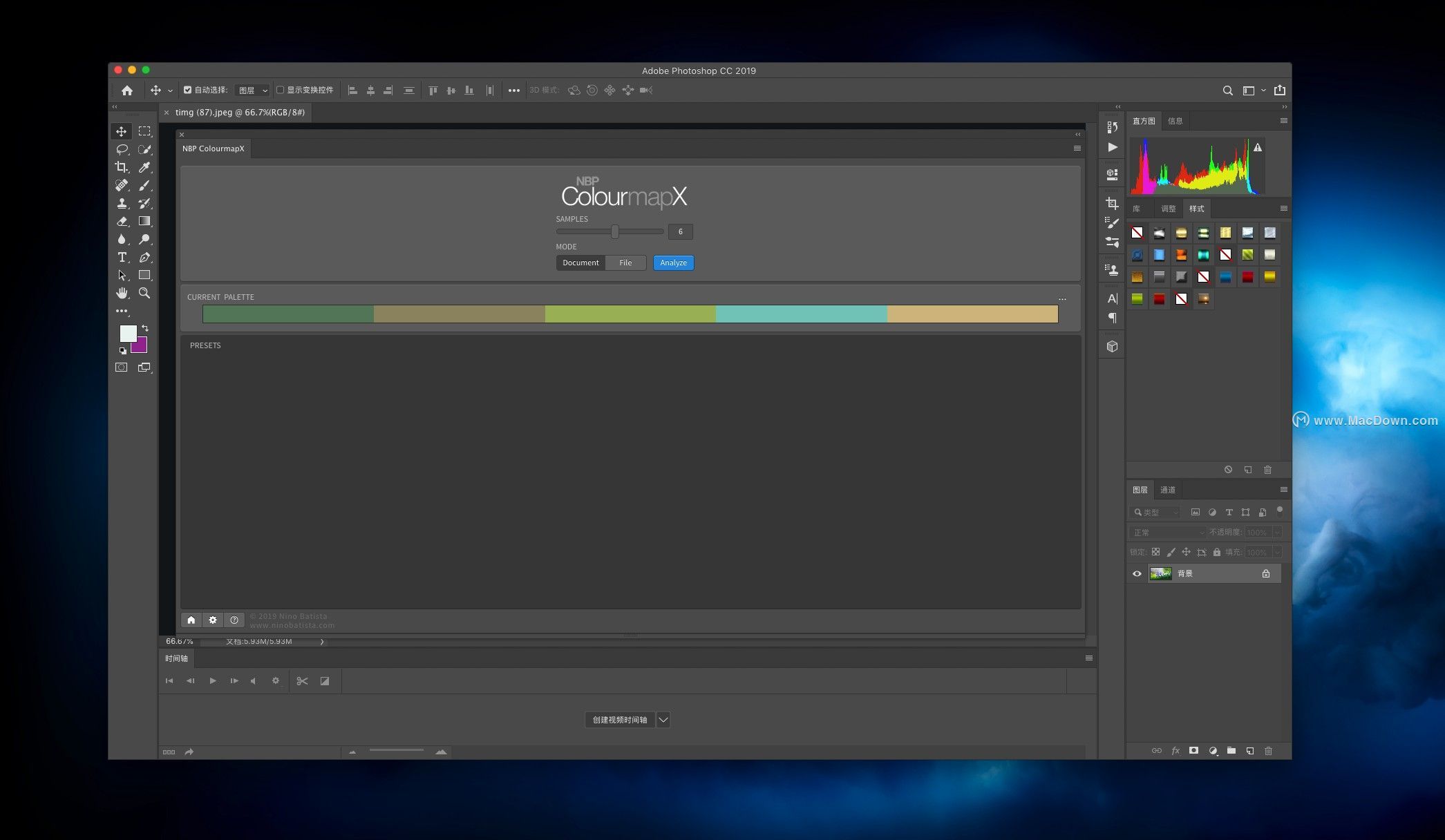Hide the 背景 layer using the eye icon
Viewport: 1445px width, 840px height.
tap(1137, 573)
